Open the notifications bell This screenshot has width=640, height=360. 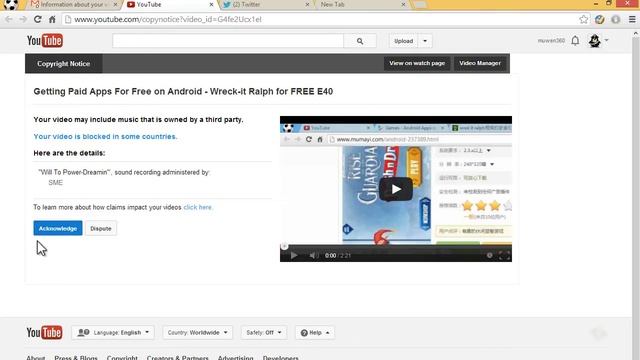(x=575, y=40)
